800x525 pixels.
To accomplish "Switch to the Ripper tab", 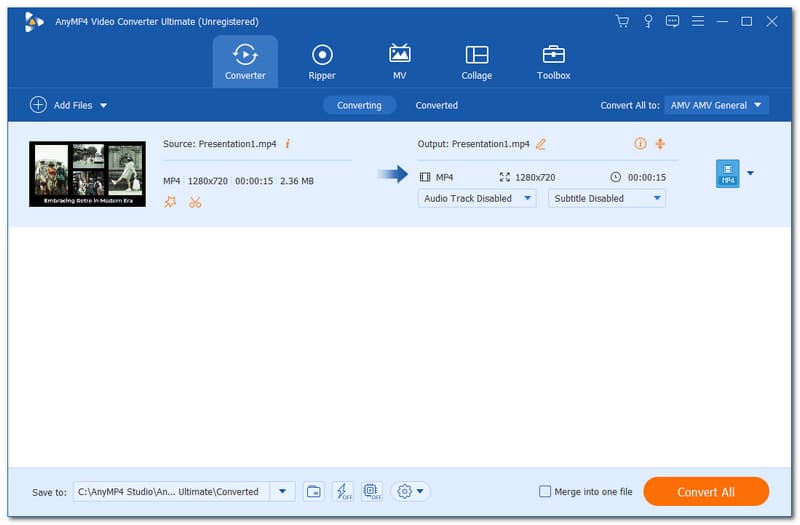I will point(322,62).
